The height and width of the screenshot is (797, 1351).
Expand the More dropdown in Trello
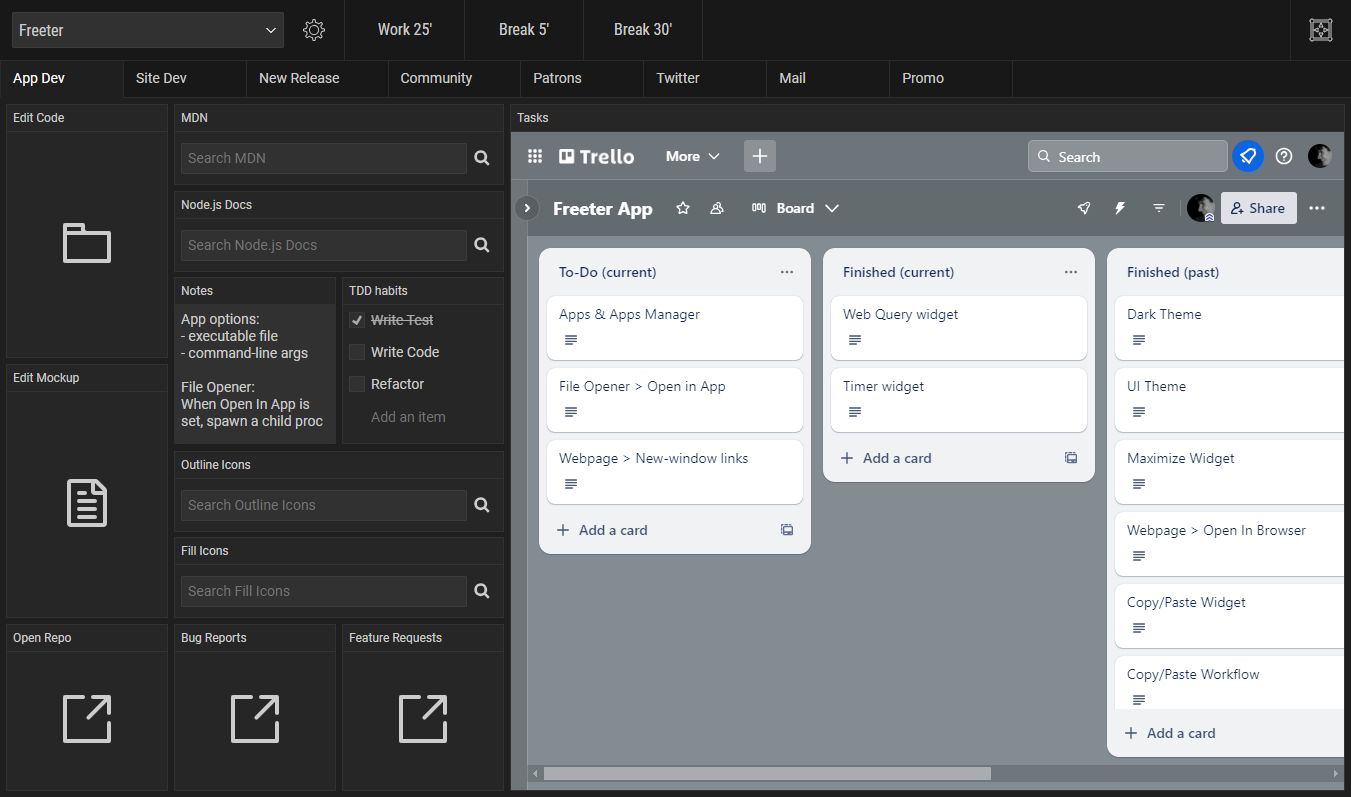692,156
